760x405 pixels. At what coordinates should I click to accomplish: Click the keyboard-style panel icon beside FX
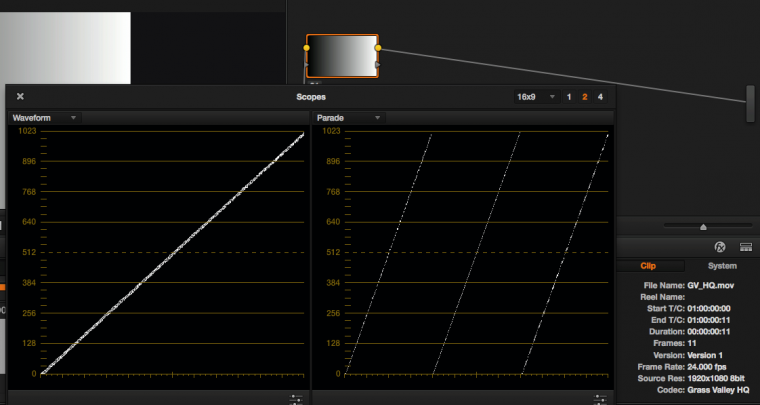click(745, 246)
